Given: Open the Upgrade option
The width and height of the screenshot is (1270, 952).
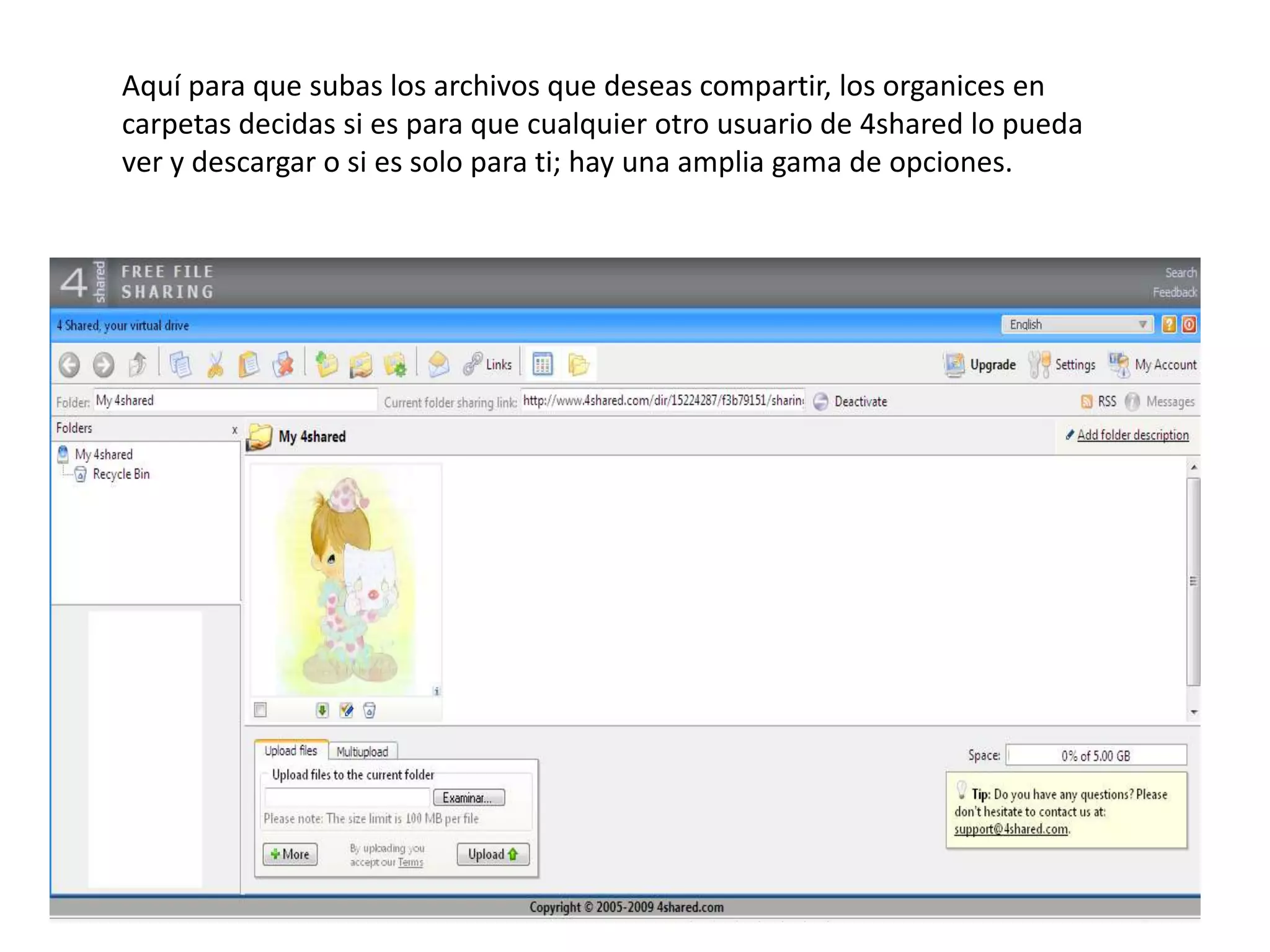Looking at the screenshot, I should 980,364.
